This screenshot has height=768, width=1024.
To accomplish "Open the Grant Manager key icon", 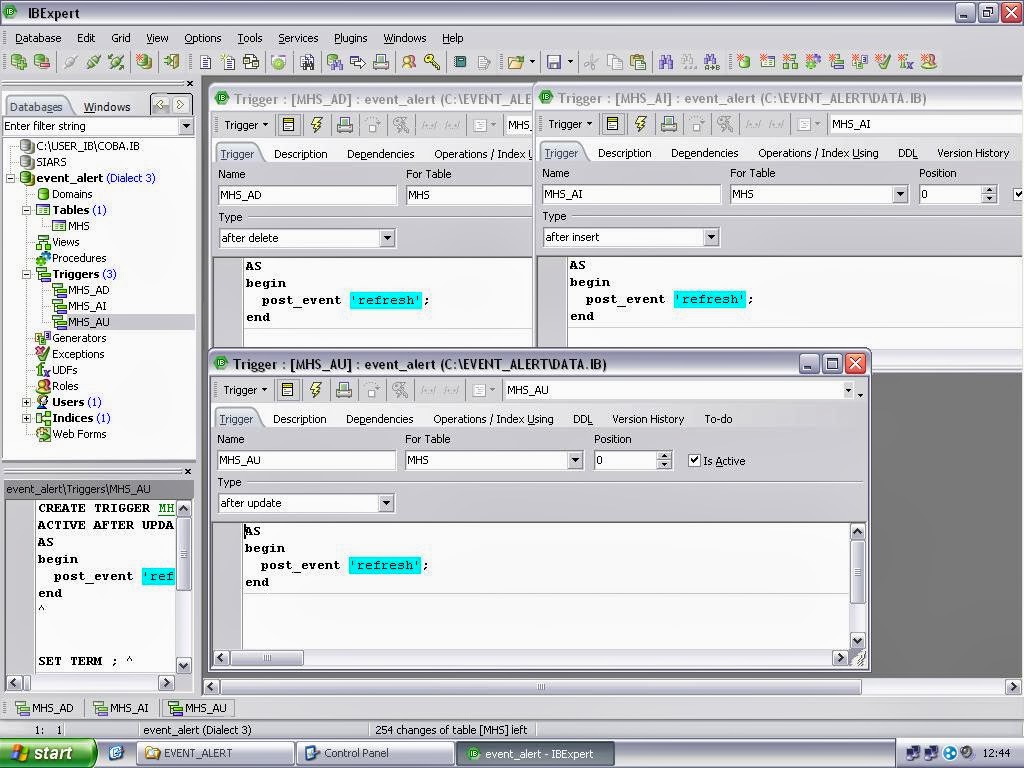I will tap(432, 62).
